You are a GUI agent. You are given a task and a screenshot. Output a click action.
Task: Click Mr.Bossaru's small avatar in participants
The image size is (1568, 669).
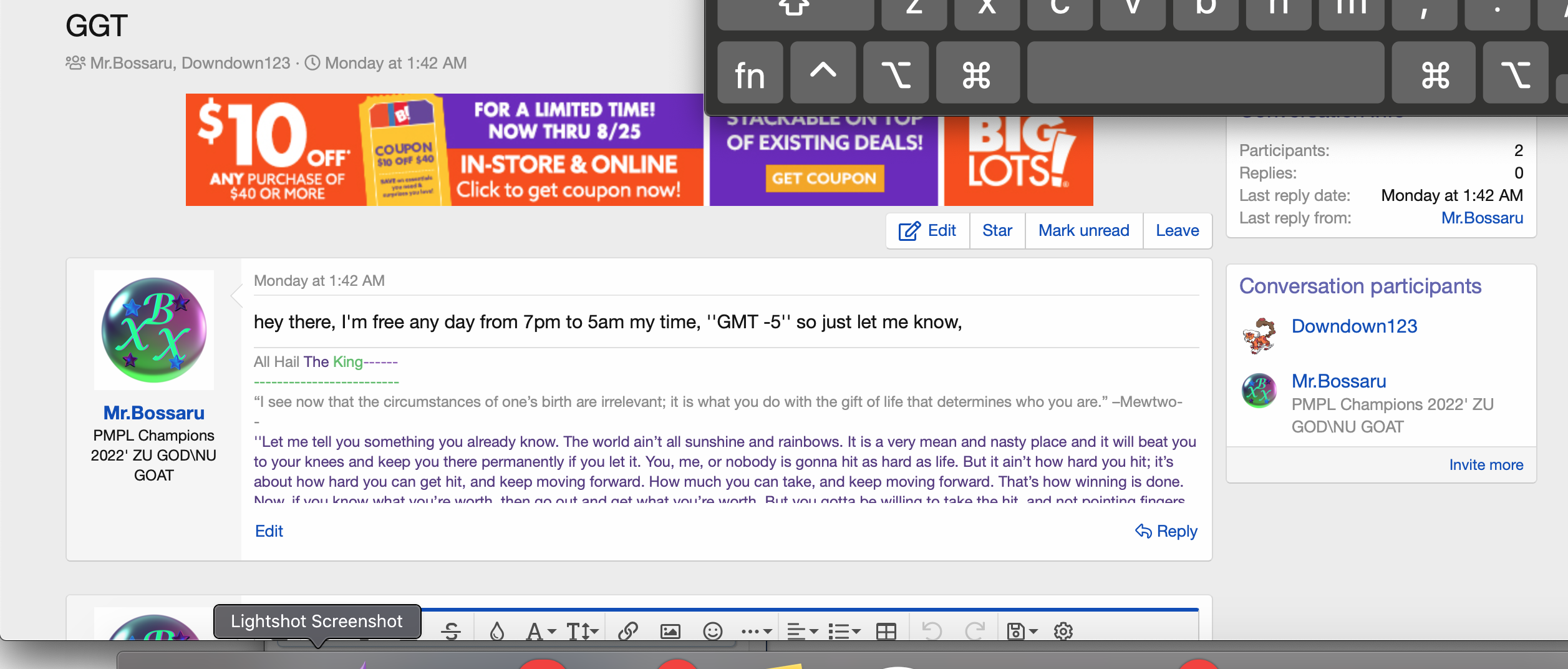pos(1259,391)
